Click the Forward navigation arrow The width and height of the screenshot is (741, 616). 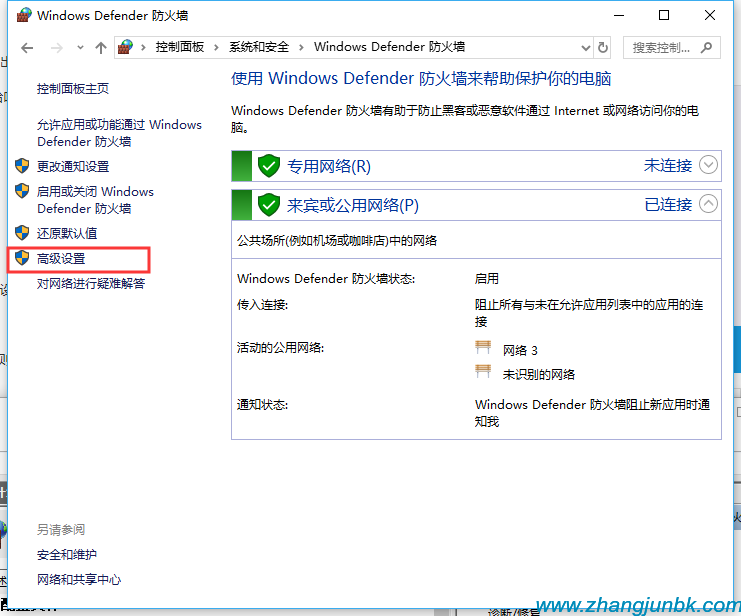coord(56,48)
